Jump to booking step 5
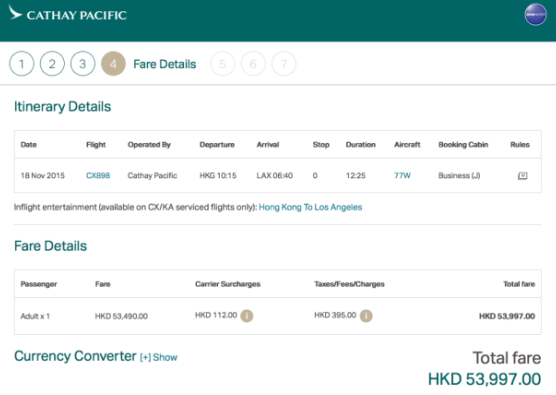Viewport: 556px width, 395px height. point(222,64)
